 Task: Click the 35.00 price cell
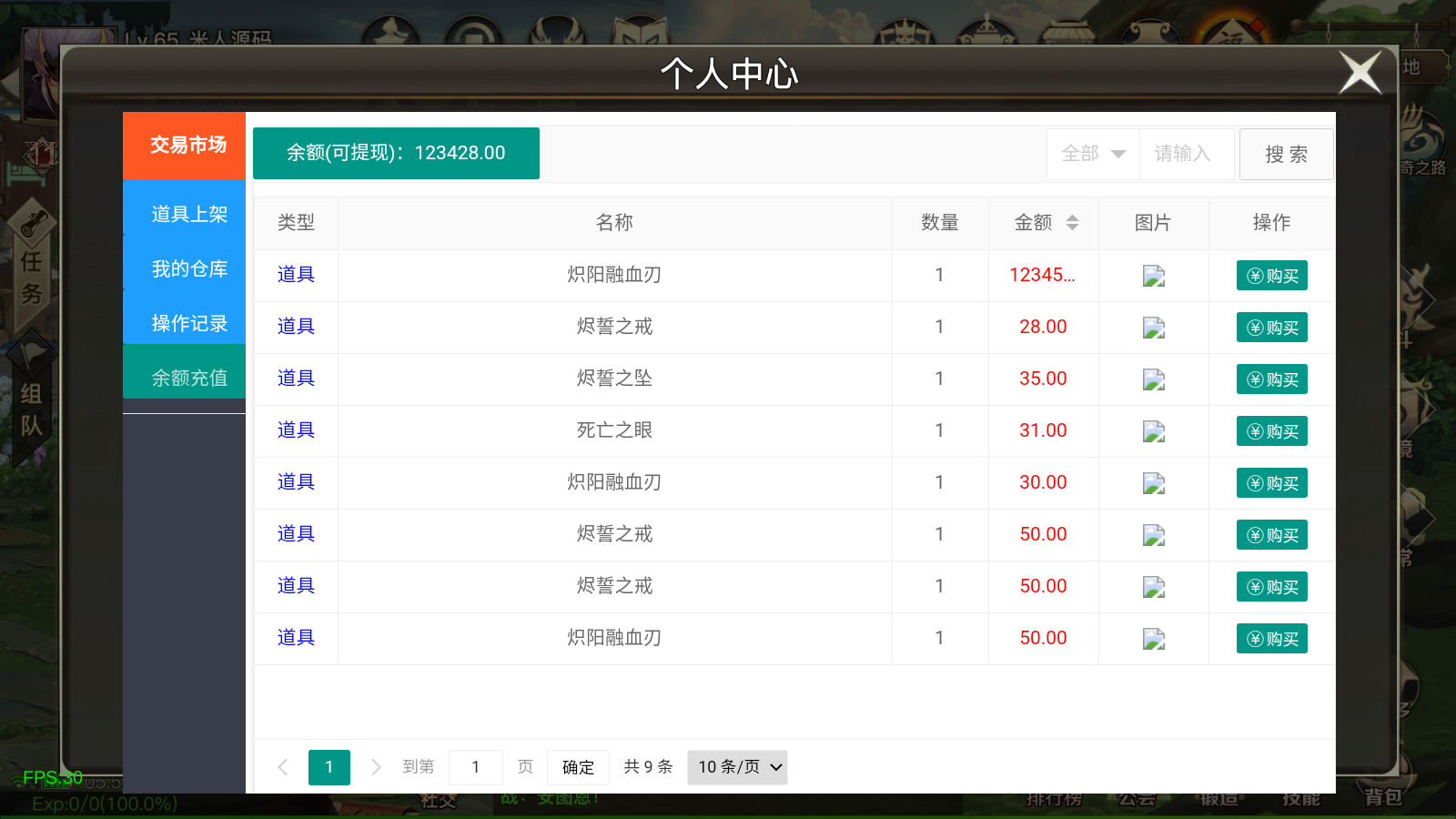(1043, 379)
